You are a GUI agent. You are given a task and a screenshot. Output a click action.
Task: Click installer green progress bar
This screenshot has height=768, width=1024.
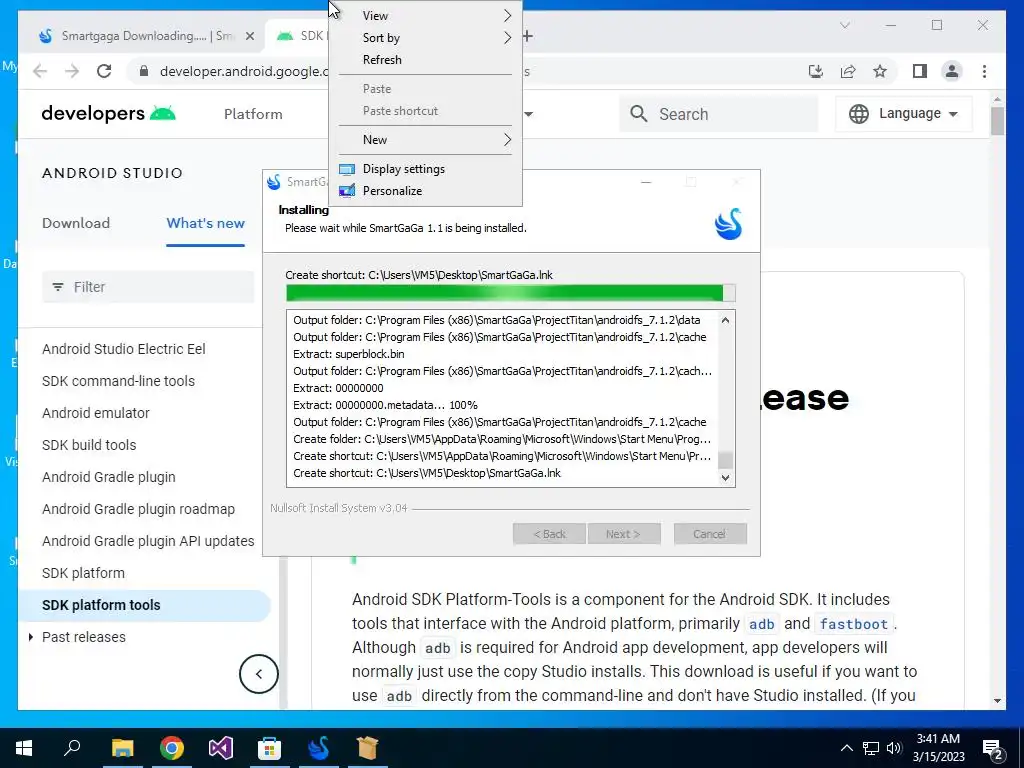tap(511, 293)
